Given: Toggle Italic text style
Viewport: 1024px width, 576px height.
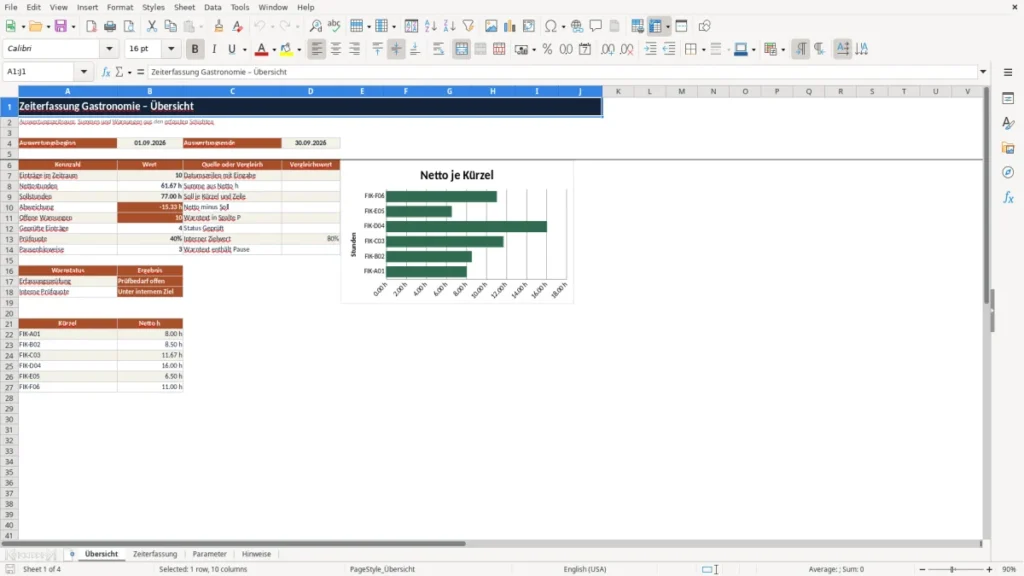Looking at the screenshot, I should pyautogui.click(x=214, y=49).
